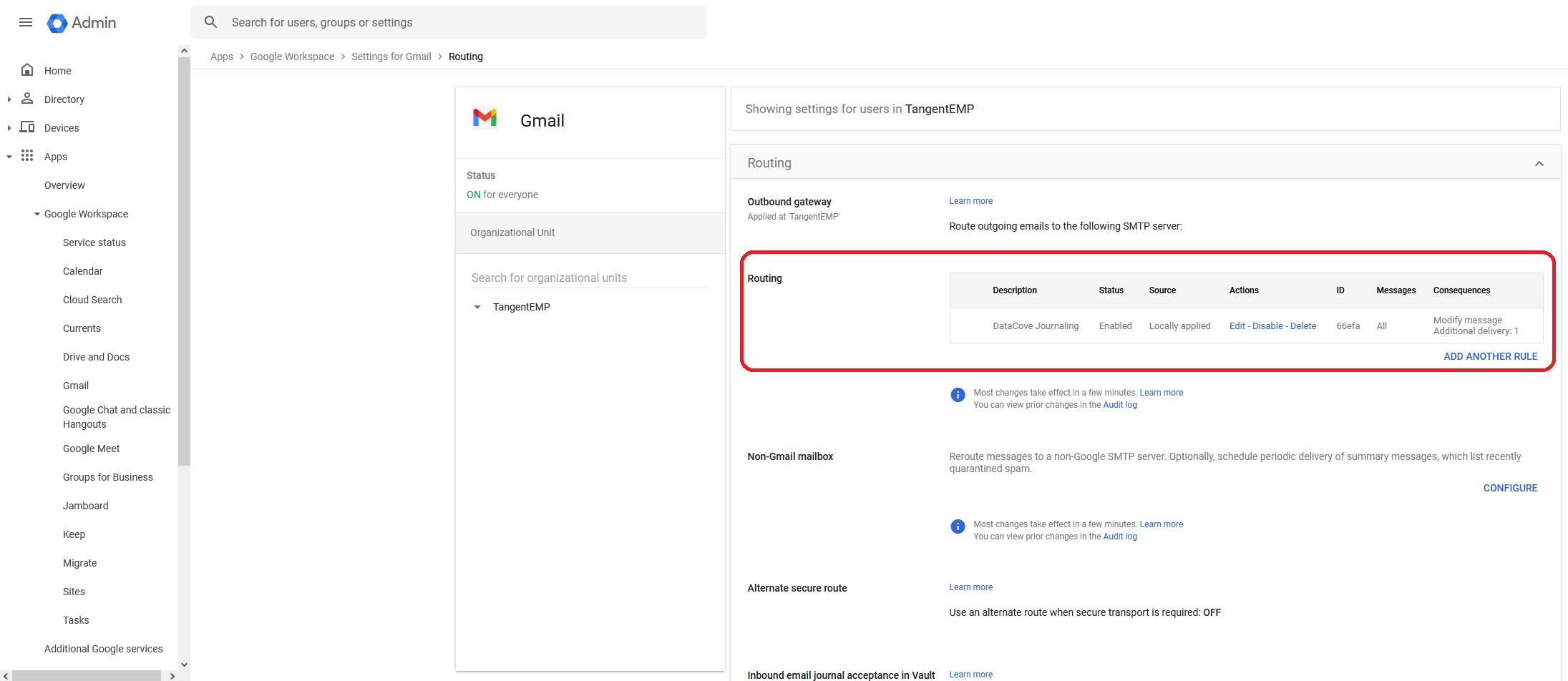Click the Gmail logo icon
The width and height of the screenshot is (1568, 681).
(x=484, y=118)
